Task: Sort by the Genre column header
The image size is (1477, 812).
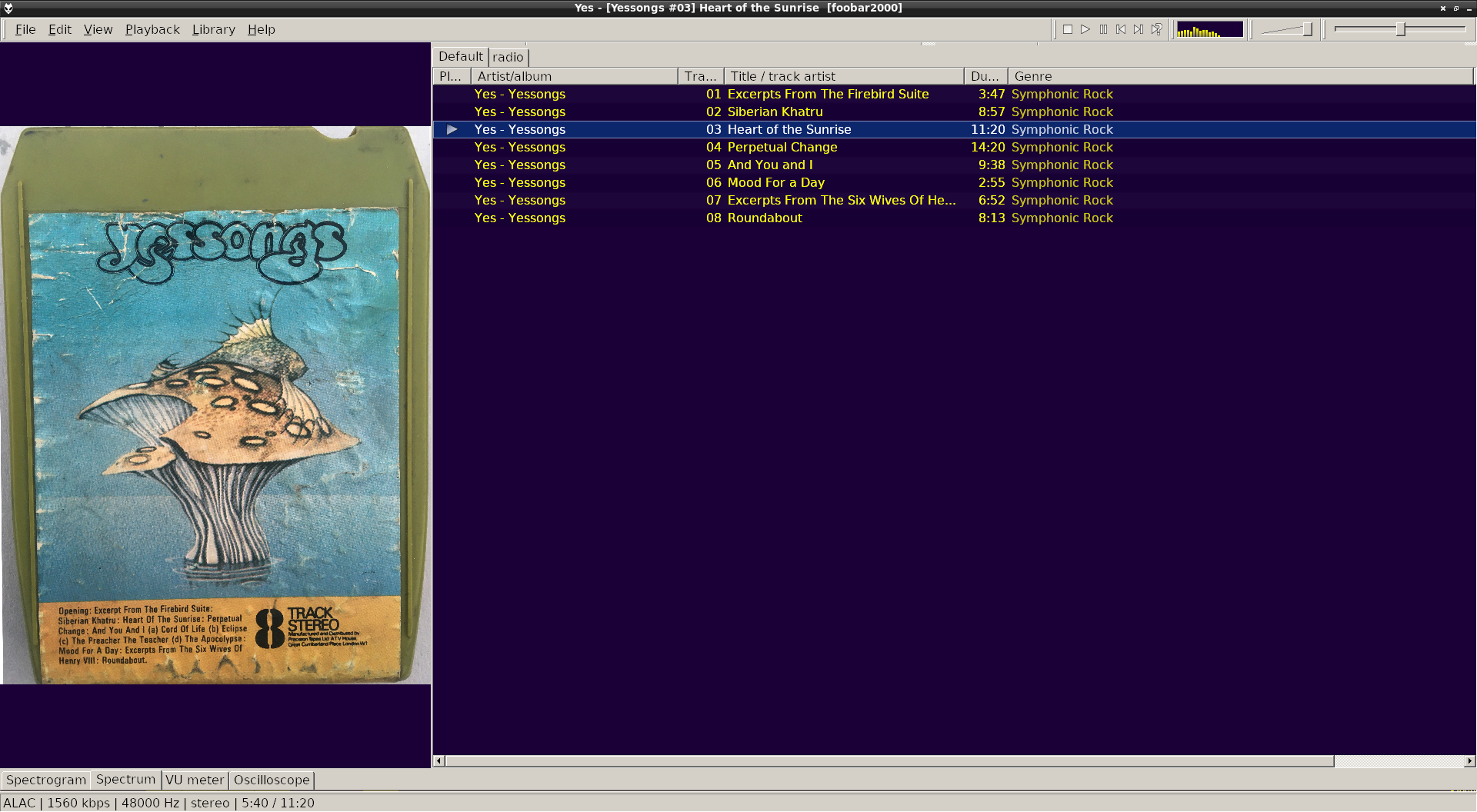Action: (1240, 76)
